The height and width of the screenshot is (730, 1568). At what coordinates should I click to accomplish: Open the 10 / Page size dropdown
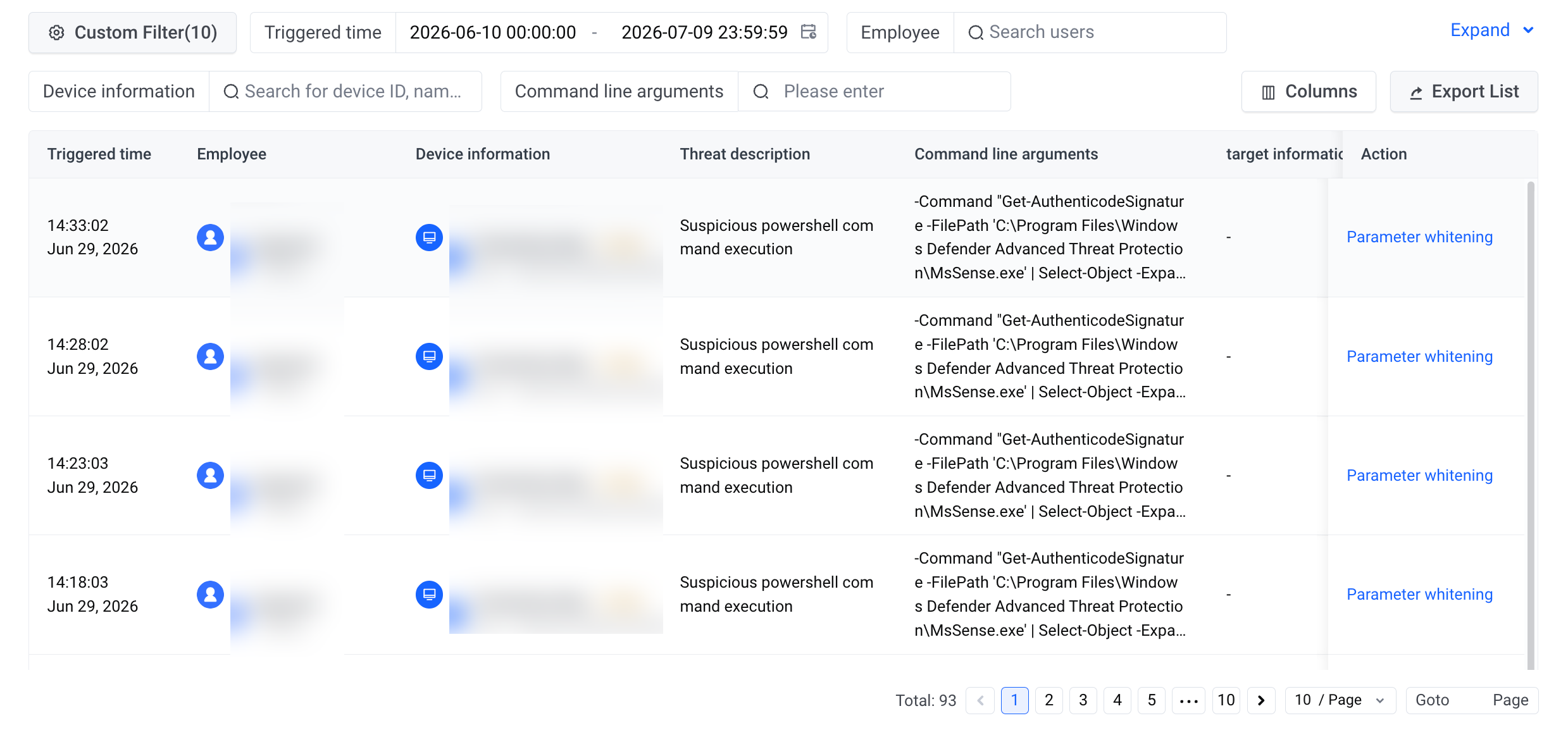point(1340,700)
